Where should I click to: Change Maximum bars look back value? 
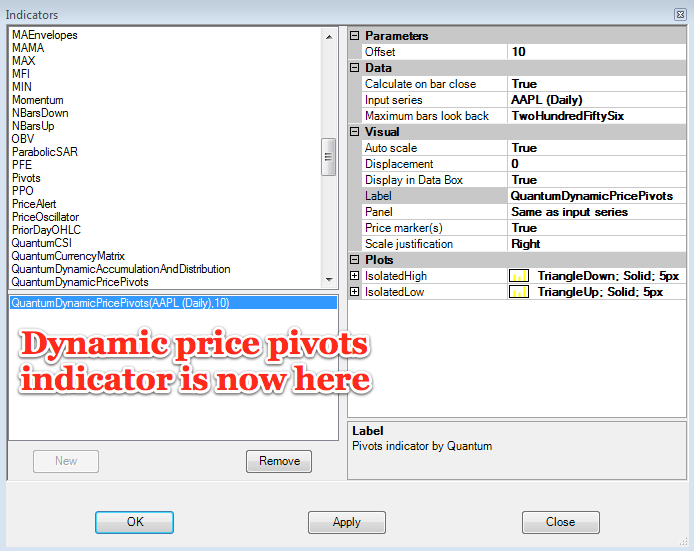597,116
